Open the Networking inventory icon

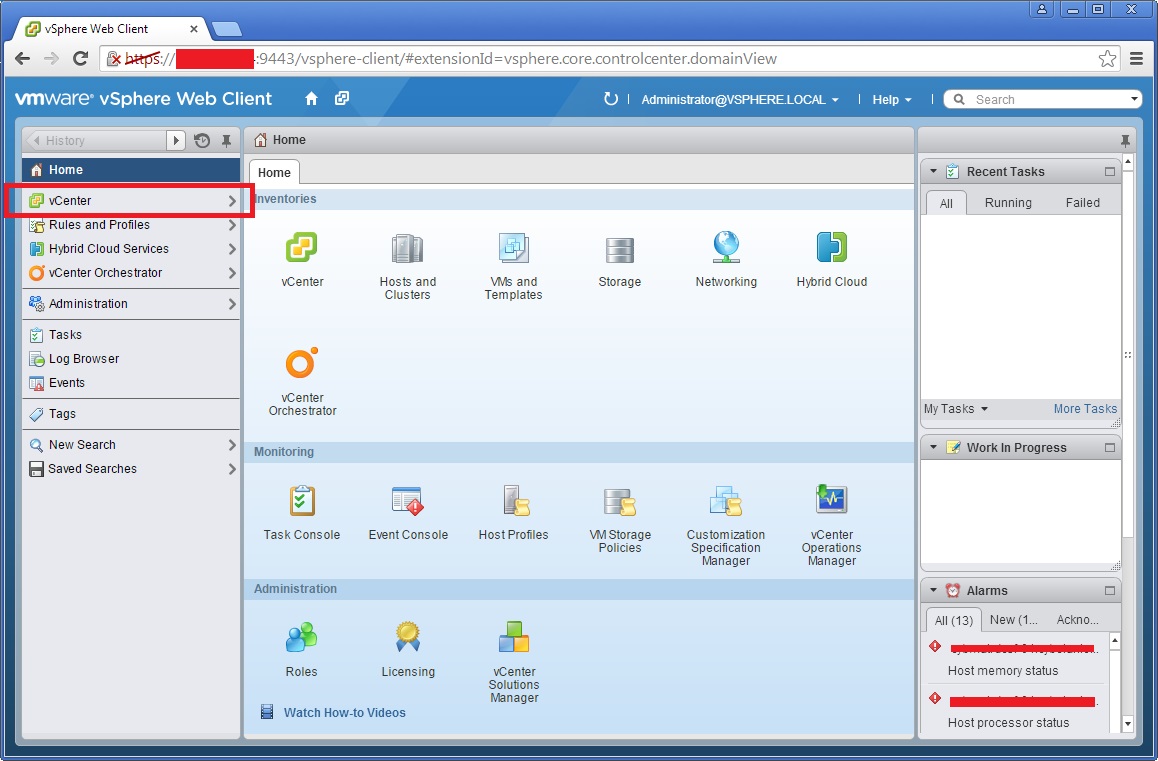[x=726, y=248]
